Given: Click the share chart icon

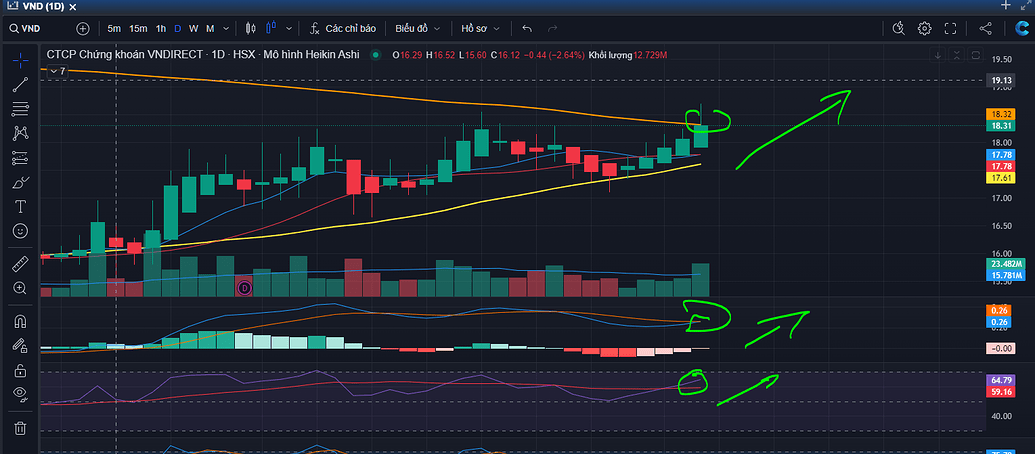Looking at the screenshot, I should (x=985, y=28).
